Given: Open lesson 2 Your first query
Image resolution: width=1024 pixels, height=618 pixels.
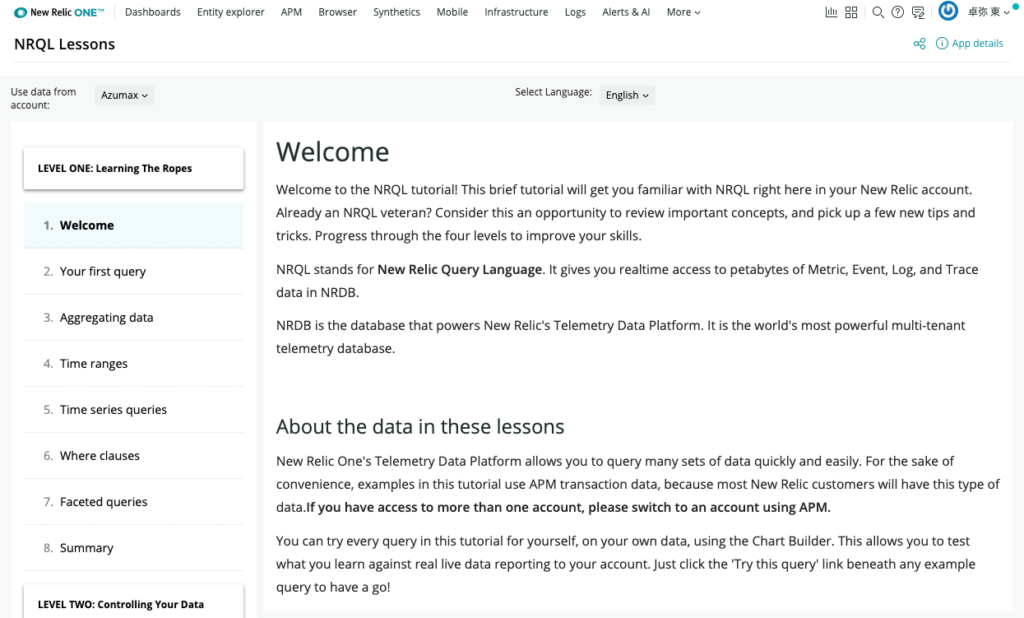Looking at the screenshot, I should coord(134,271).
